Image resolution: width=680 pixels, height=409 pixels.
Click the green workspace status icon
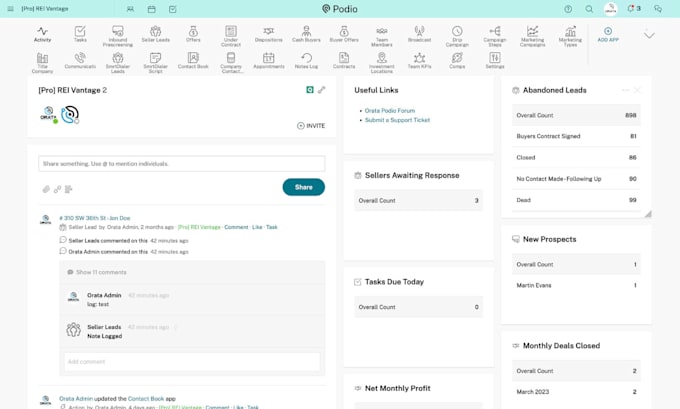tap(310, 90)
